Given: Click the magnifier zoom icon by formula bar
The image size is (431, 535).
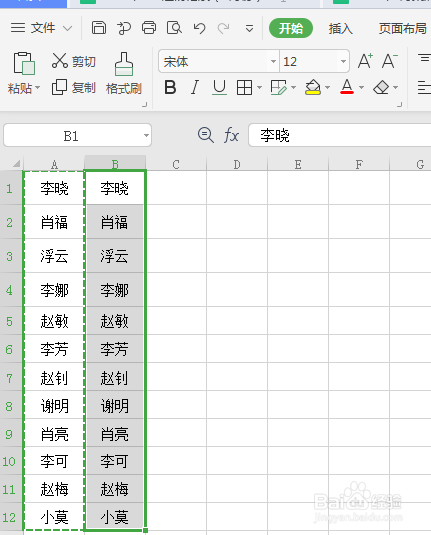Looking at the screenshot, I should (x=206, y=135).
